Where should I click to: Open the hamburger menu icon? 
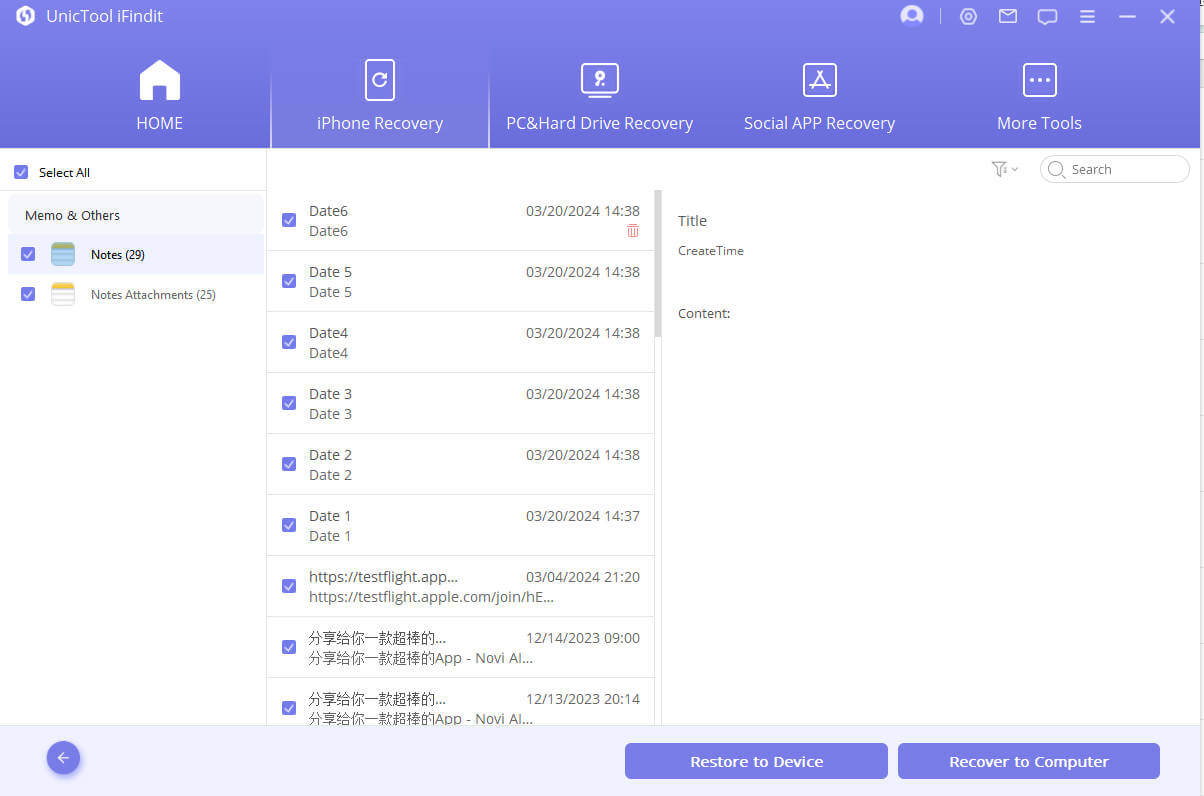coord(1087,16)
